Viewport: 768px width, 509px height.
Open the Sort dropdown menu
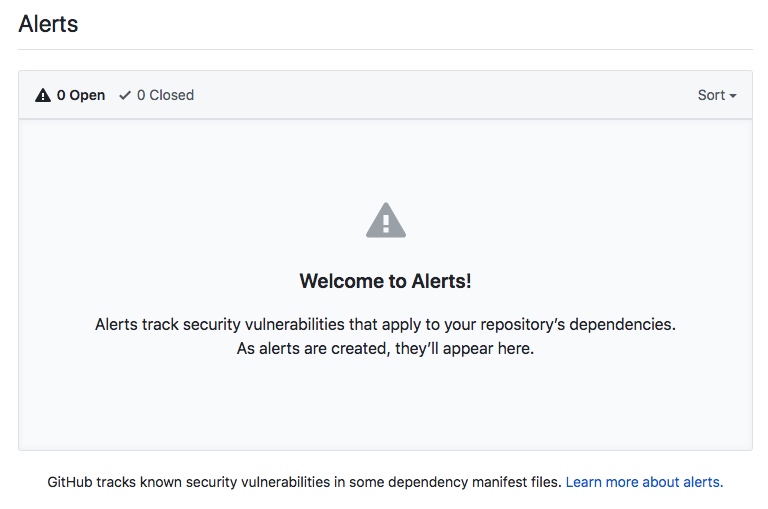pyautogui.click(x=717, y=95)
